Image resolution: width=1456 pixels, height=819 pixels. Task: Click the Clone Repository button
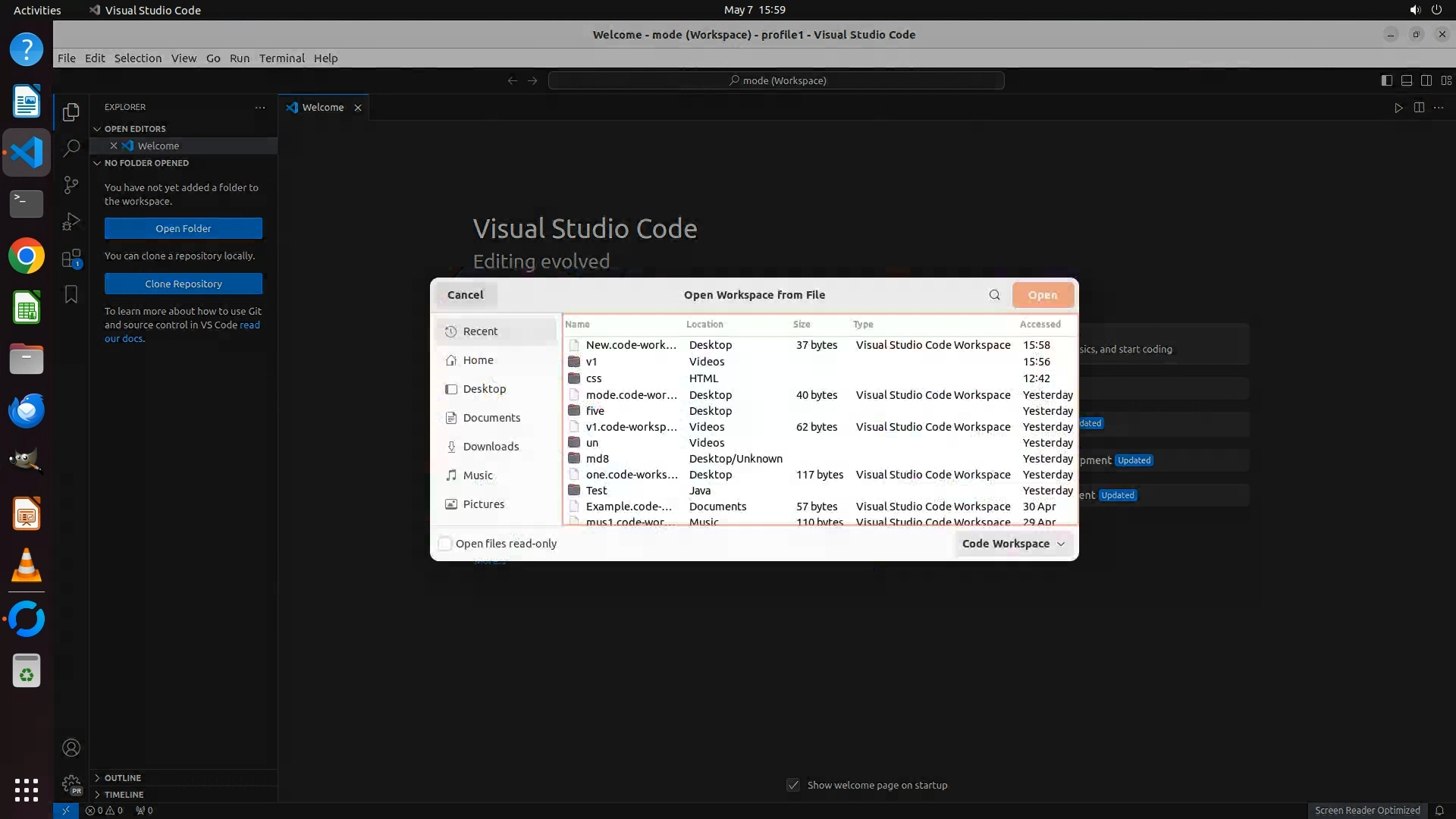(x=184, y=284)
